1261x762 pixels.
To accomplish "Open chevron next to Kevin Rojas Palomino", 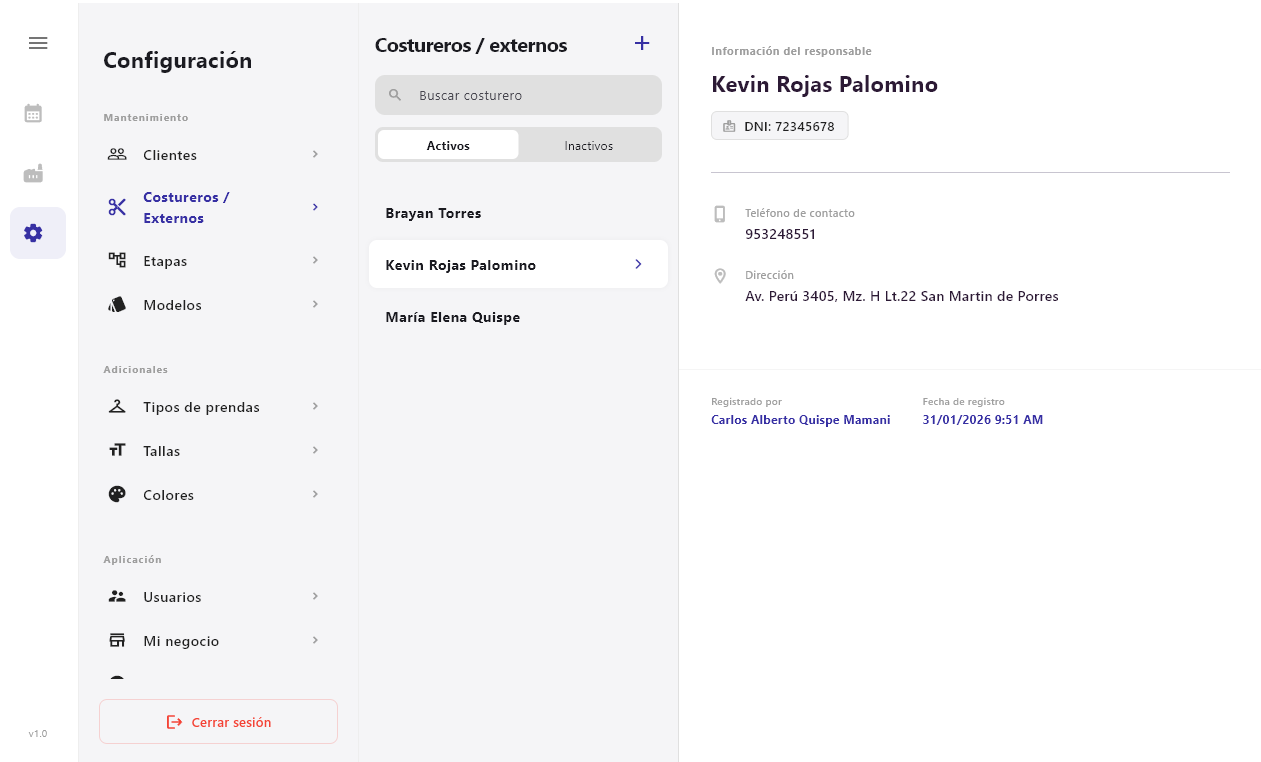I will click(x=638, y=265).
